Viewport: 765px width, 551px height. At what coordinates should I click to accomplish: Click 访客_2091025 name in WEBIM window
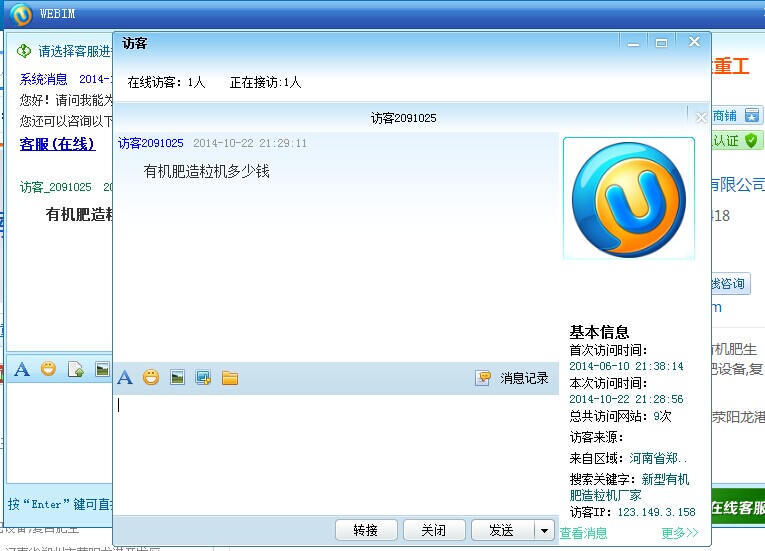click(55, 187)
